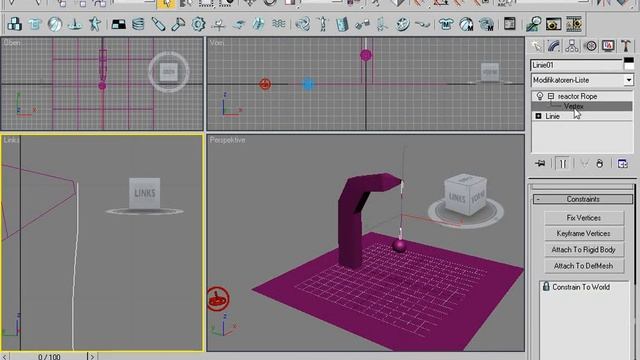Switch to the Modify command panel tab
The image size is (640, 360).
pos(554,46)
